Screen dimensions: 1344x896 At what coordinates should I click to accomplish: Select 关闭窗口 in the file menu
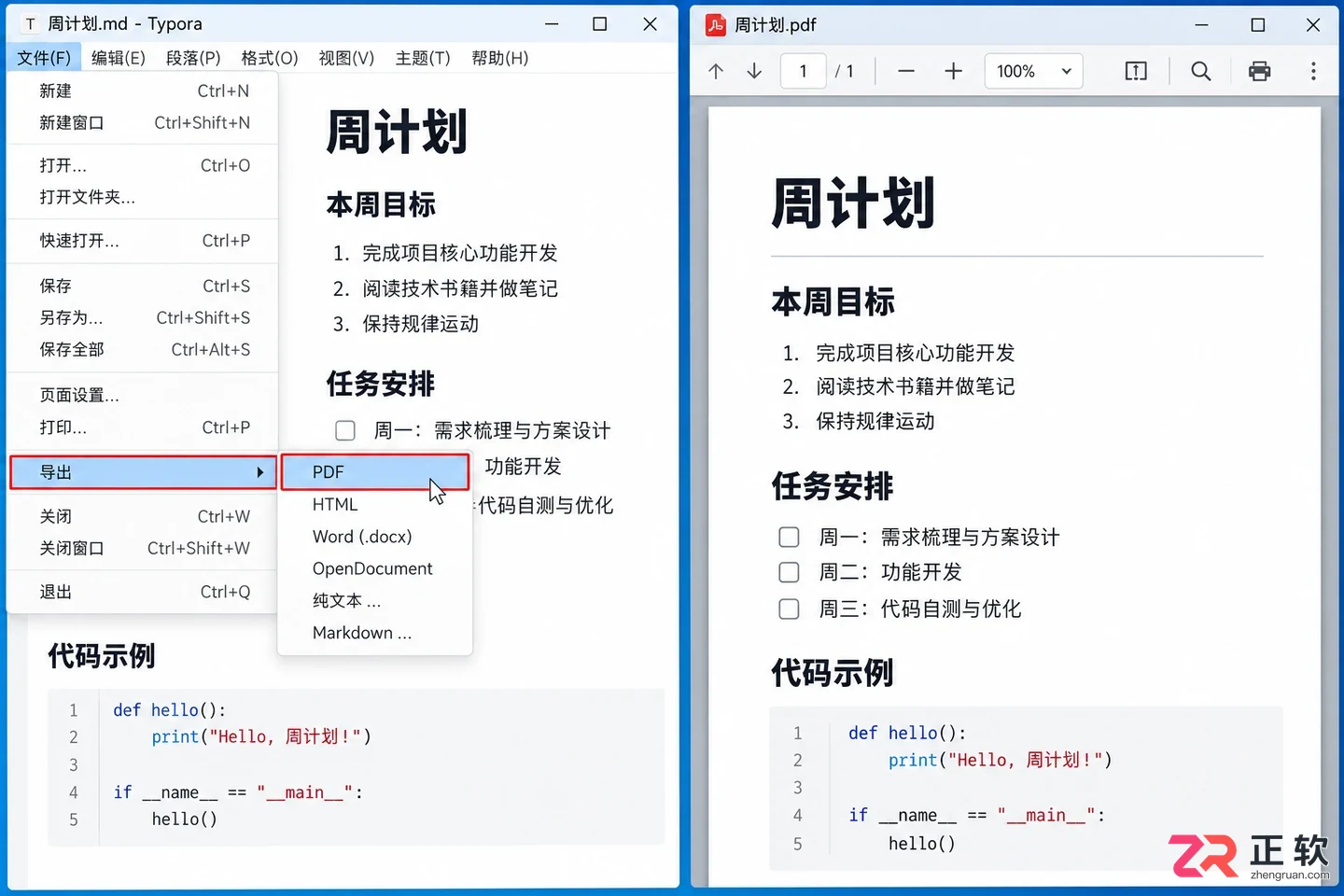pyautogui.click(x=143, y=548)
